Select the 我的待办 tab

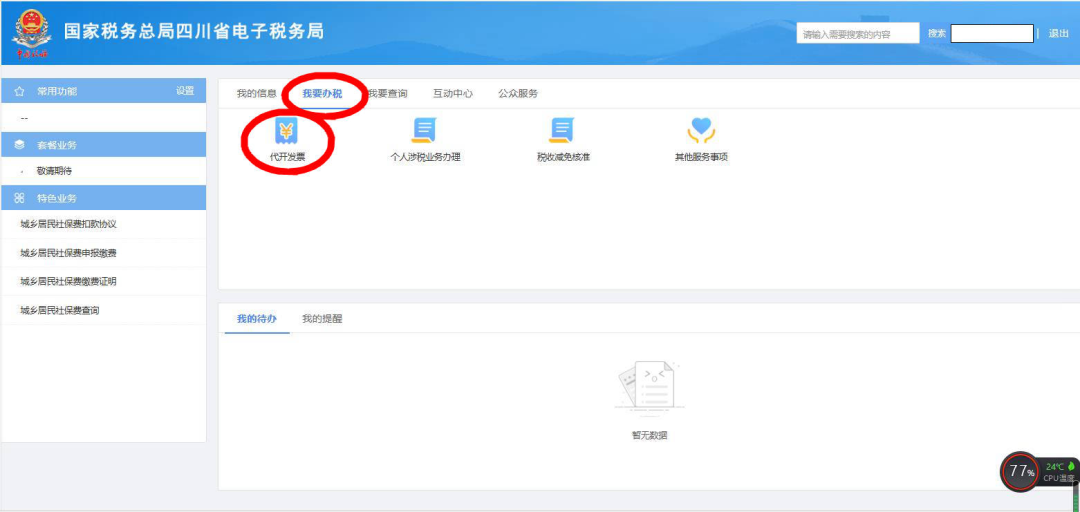click(x=257, y=319)
